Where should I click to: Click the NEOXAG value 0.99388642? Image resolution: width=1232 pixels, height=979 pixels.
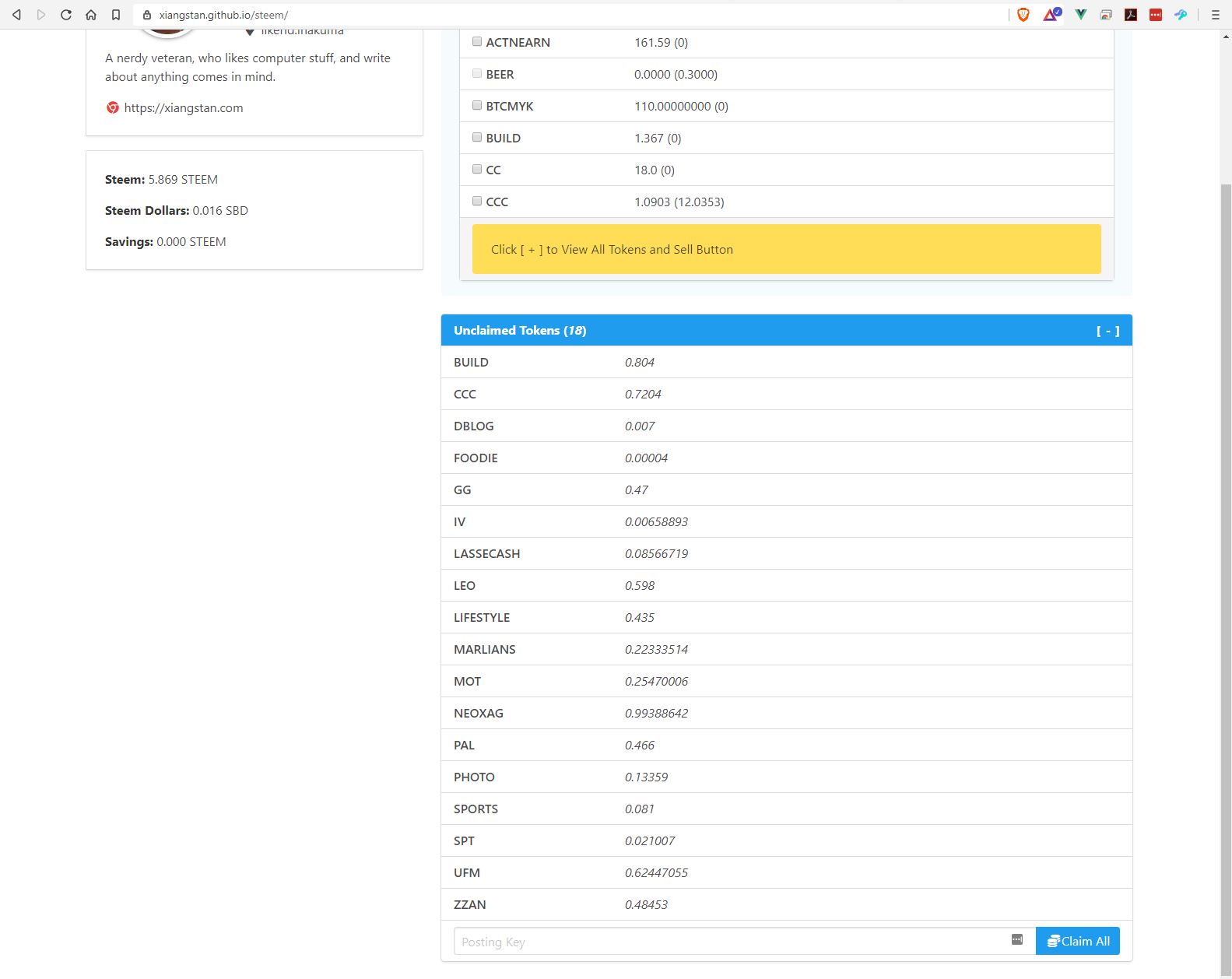(x=656, y=713)
